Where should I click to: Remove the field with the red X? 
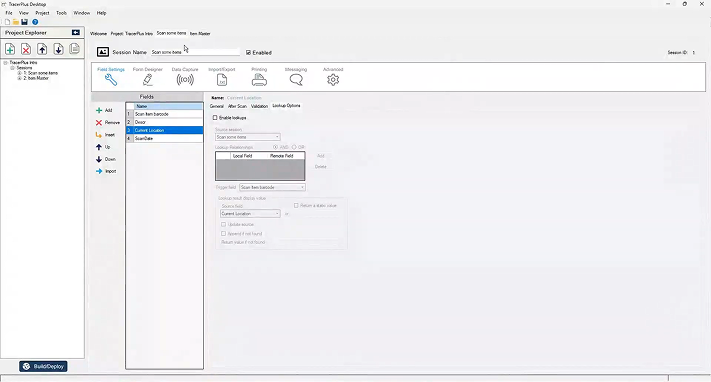pos(99,122)
